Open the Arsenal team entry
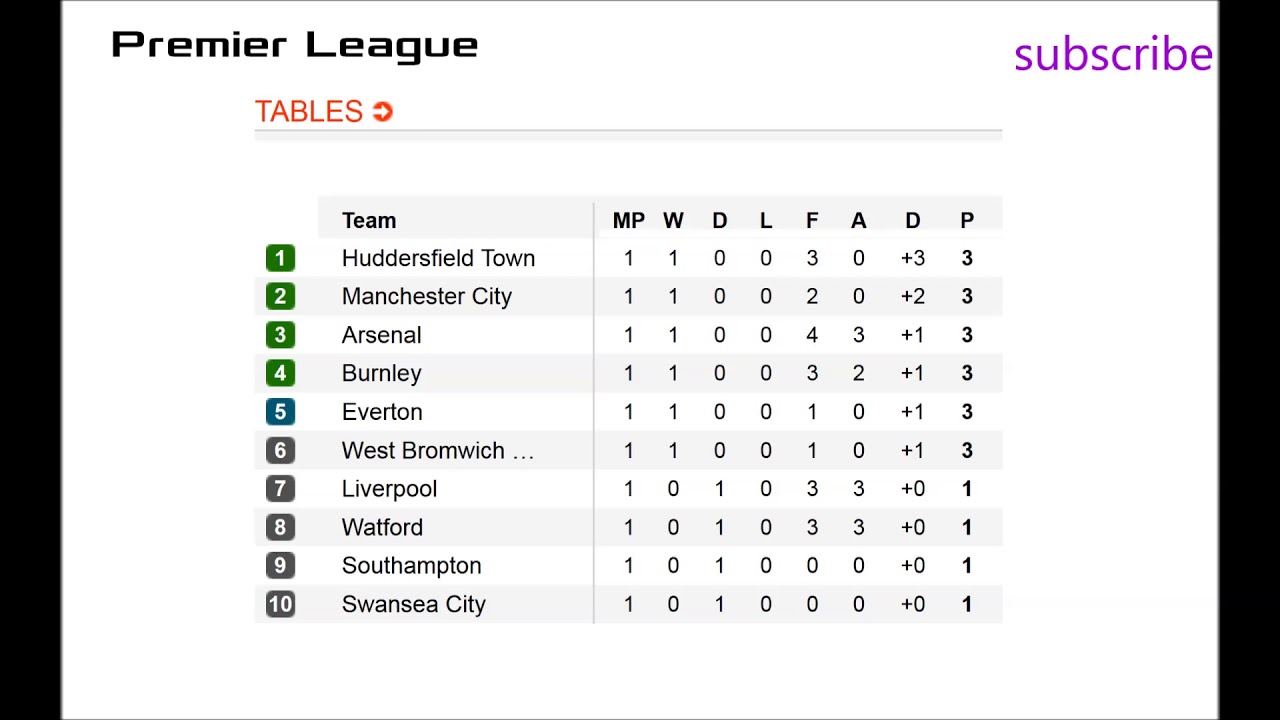Screen dimensions: 1280x720 [x=381, y=335]
